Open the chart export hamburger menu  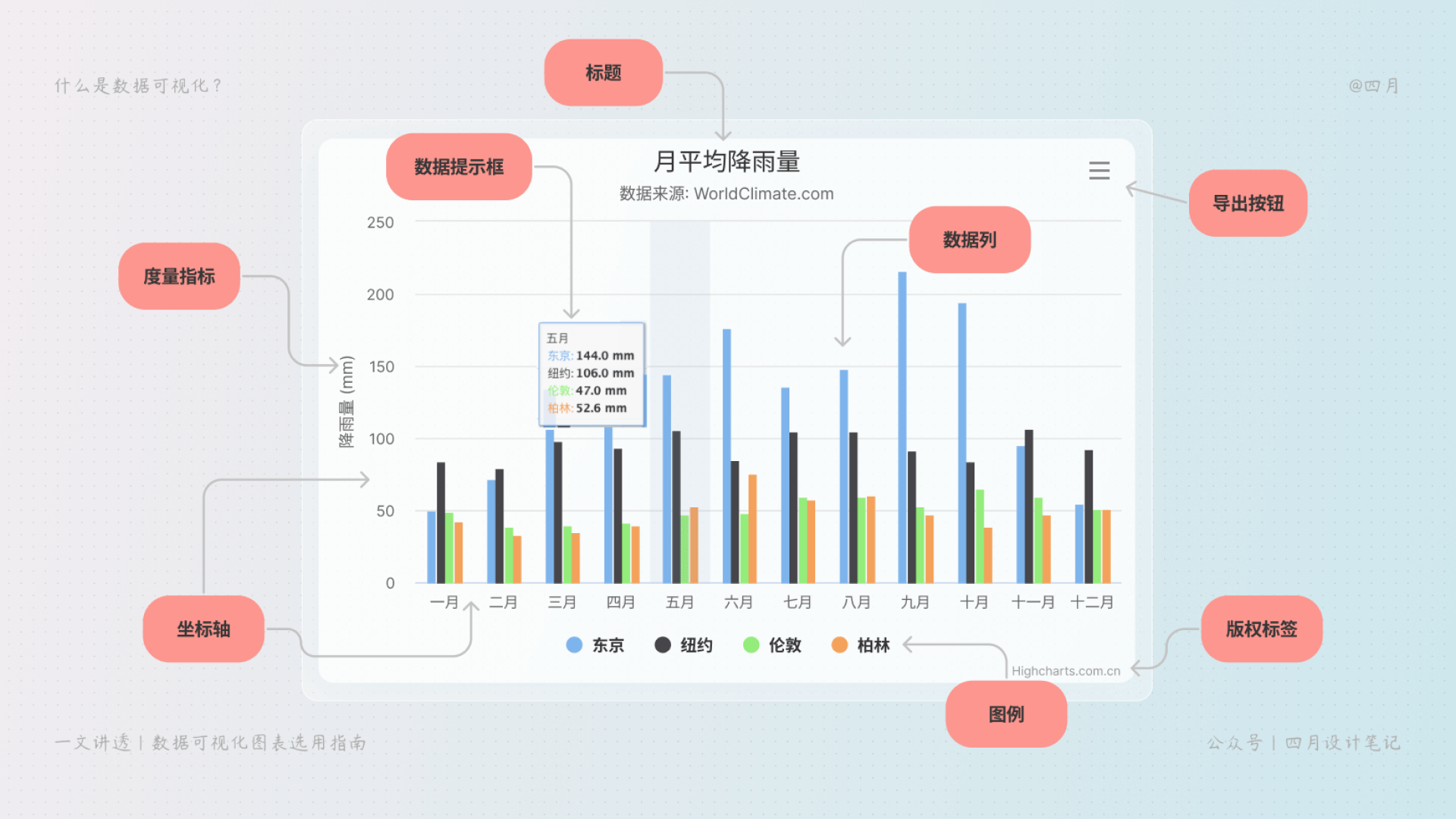(x=1099, y=171)
